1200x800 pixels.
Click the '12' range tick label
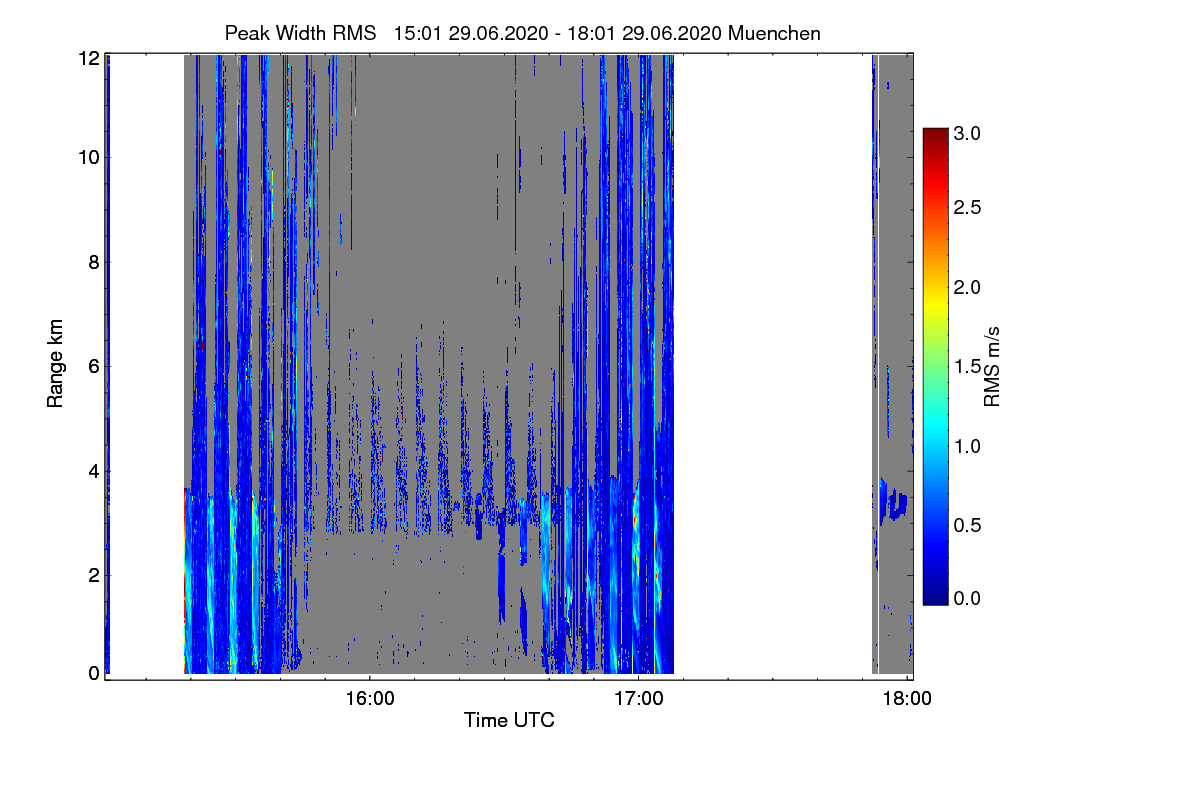click(89, 58)
